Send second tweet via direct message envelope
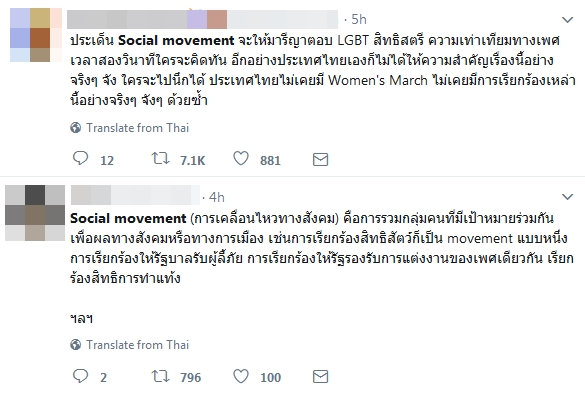 (x=320, y=377)
